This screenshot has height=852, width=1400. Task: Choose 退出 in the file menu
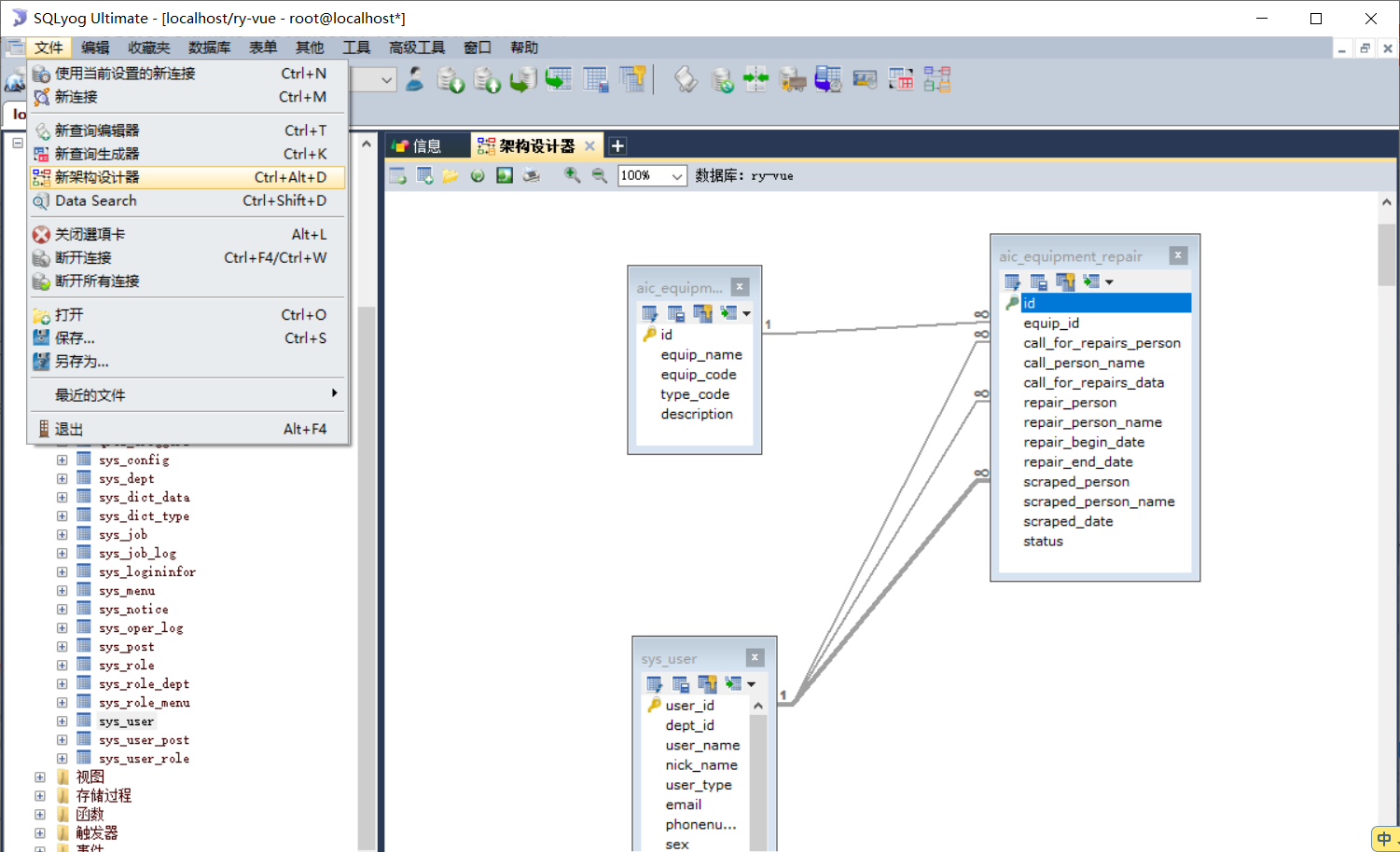187,429
